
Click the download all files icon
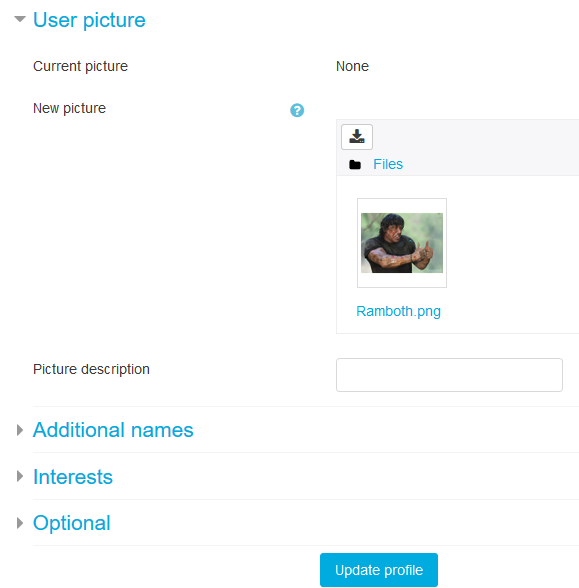[357, 137]
